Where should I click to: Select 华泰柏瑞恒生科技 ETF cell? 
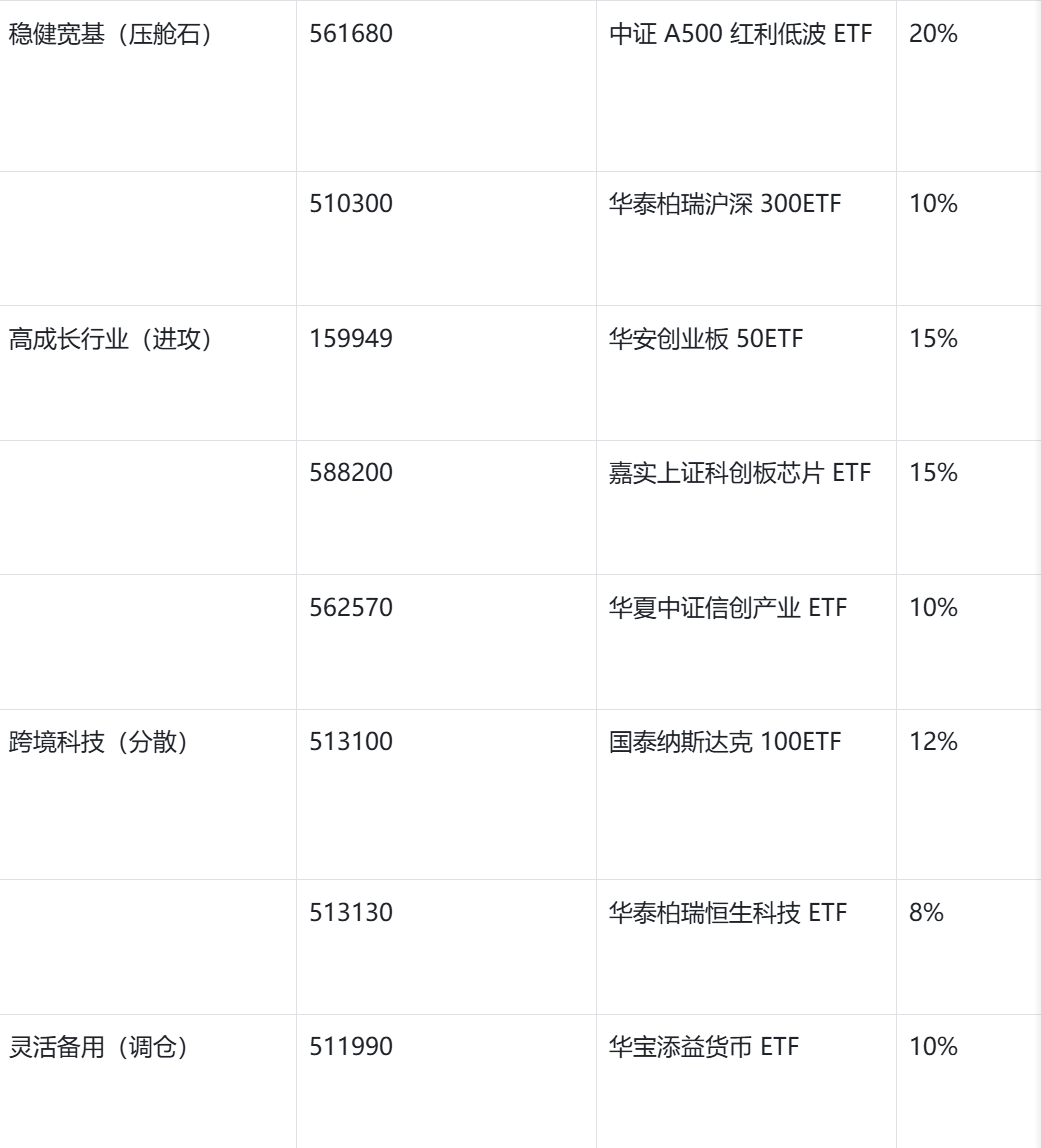point(728,913)
